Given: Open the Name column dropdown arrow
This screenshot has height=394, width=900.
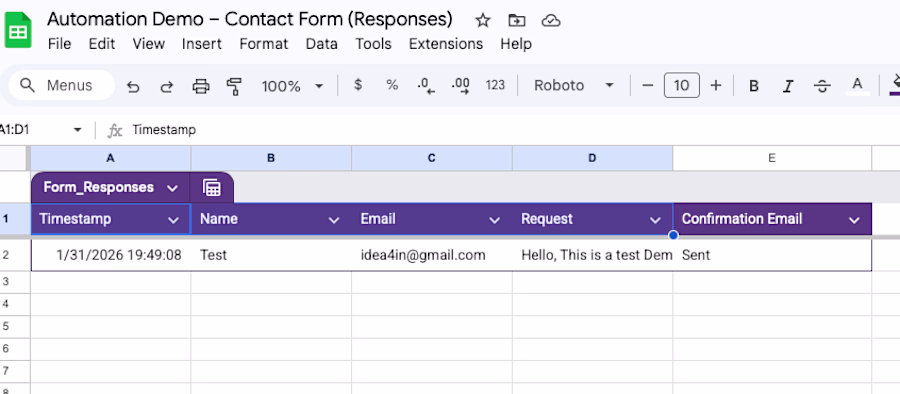Looking at the screenshot, I should click(333, 220).
